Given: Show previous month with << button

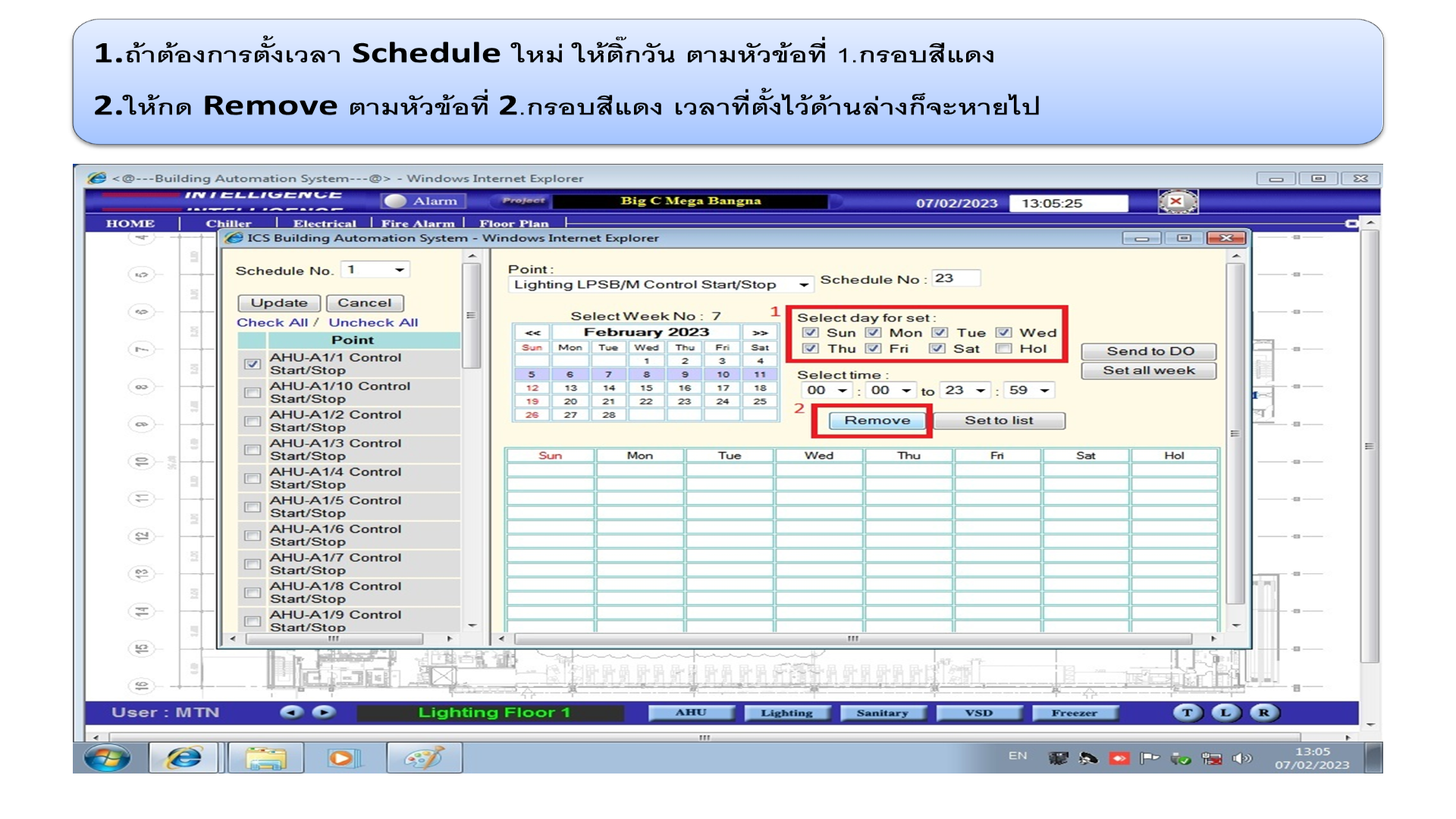Looking at the screenshot, I should (x=532, y=333).
